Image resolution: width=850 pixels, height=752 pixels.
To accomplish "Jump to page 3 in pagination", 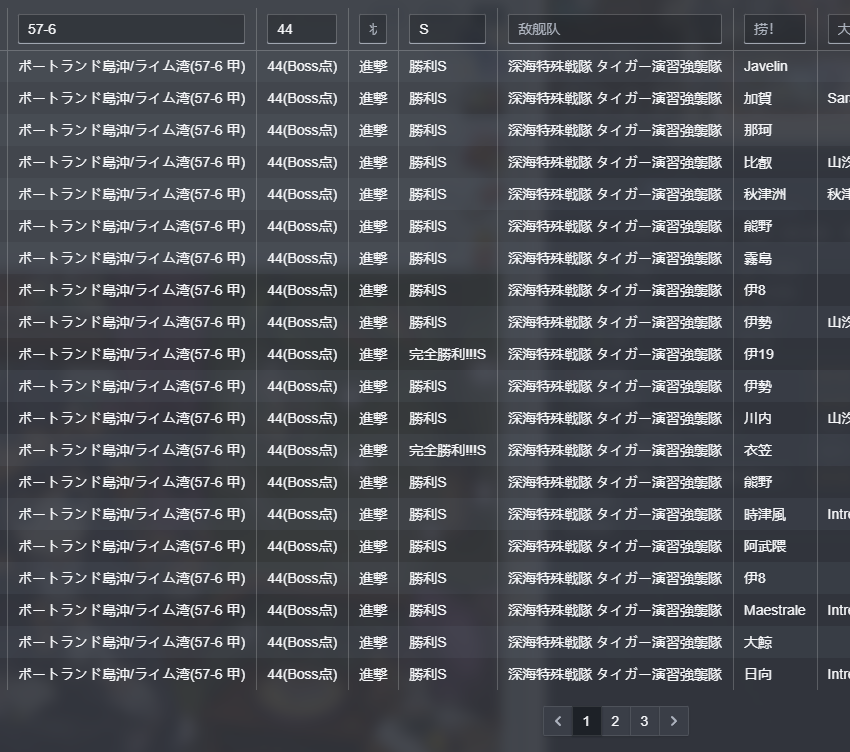I will coord(644,721).
